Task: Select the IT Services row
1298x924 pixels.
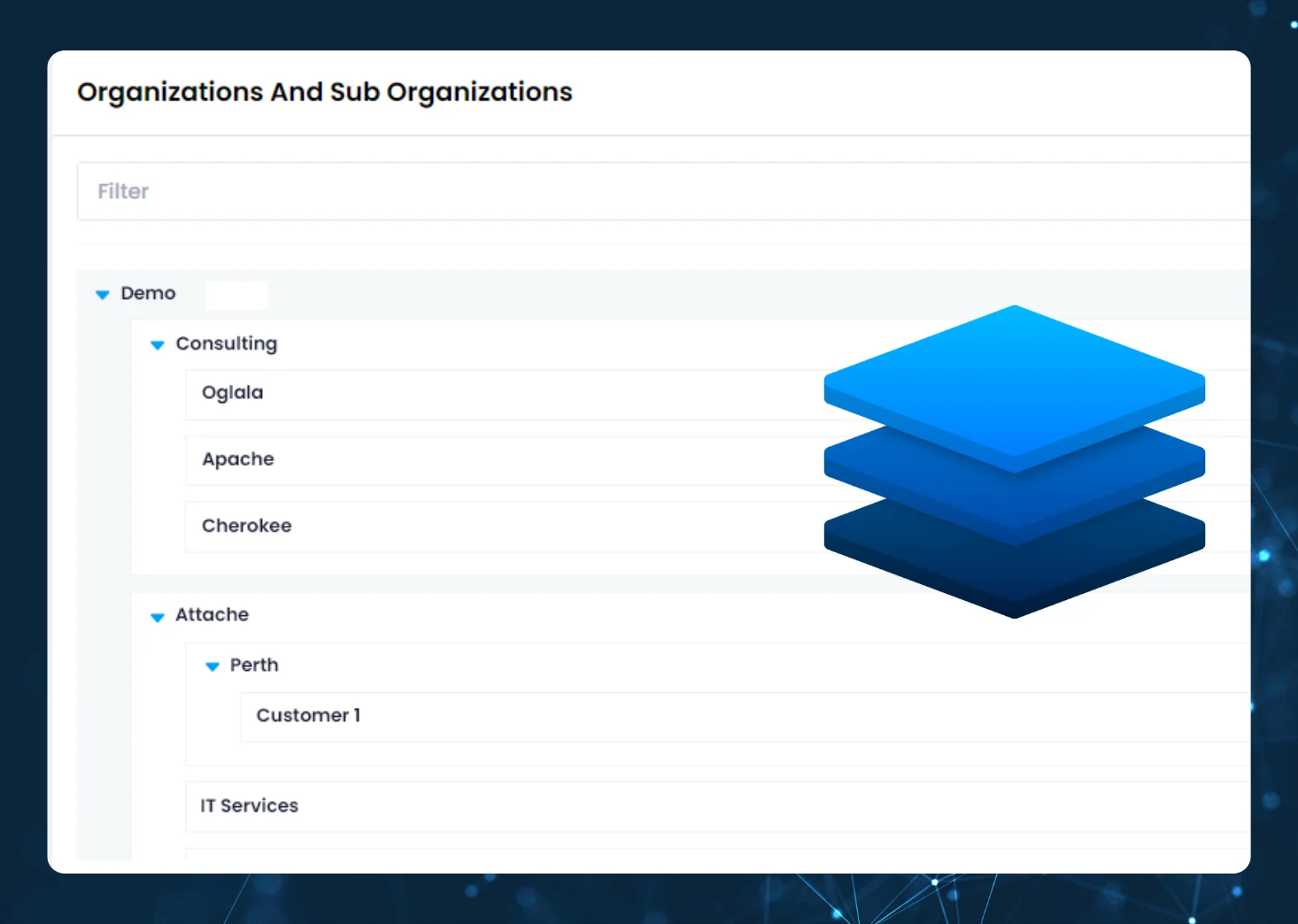Action: [249, 805]
